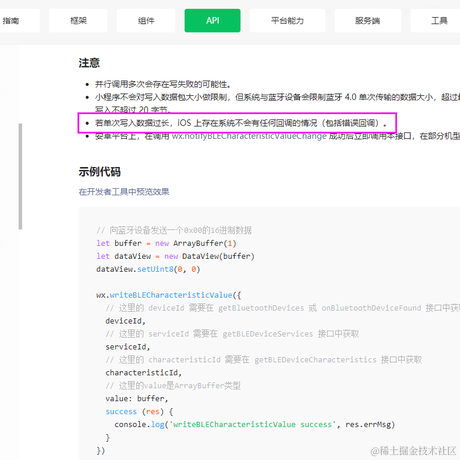Click the 'success (res) {' code line
Image resolution: width=460 pixels, height=460 pixels.
139,412
